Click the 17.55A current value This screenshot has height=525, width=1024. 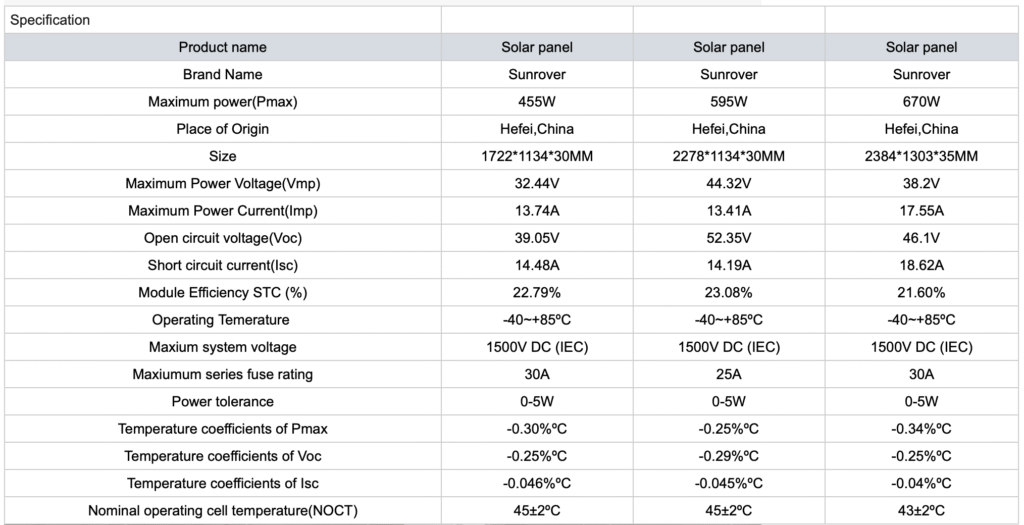[921, 211]
